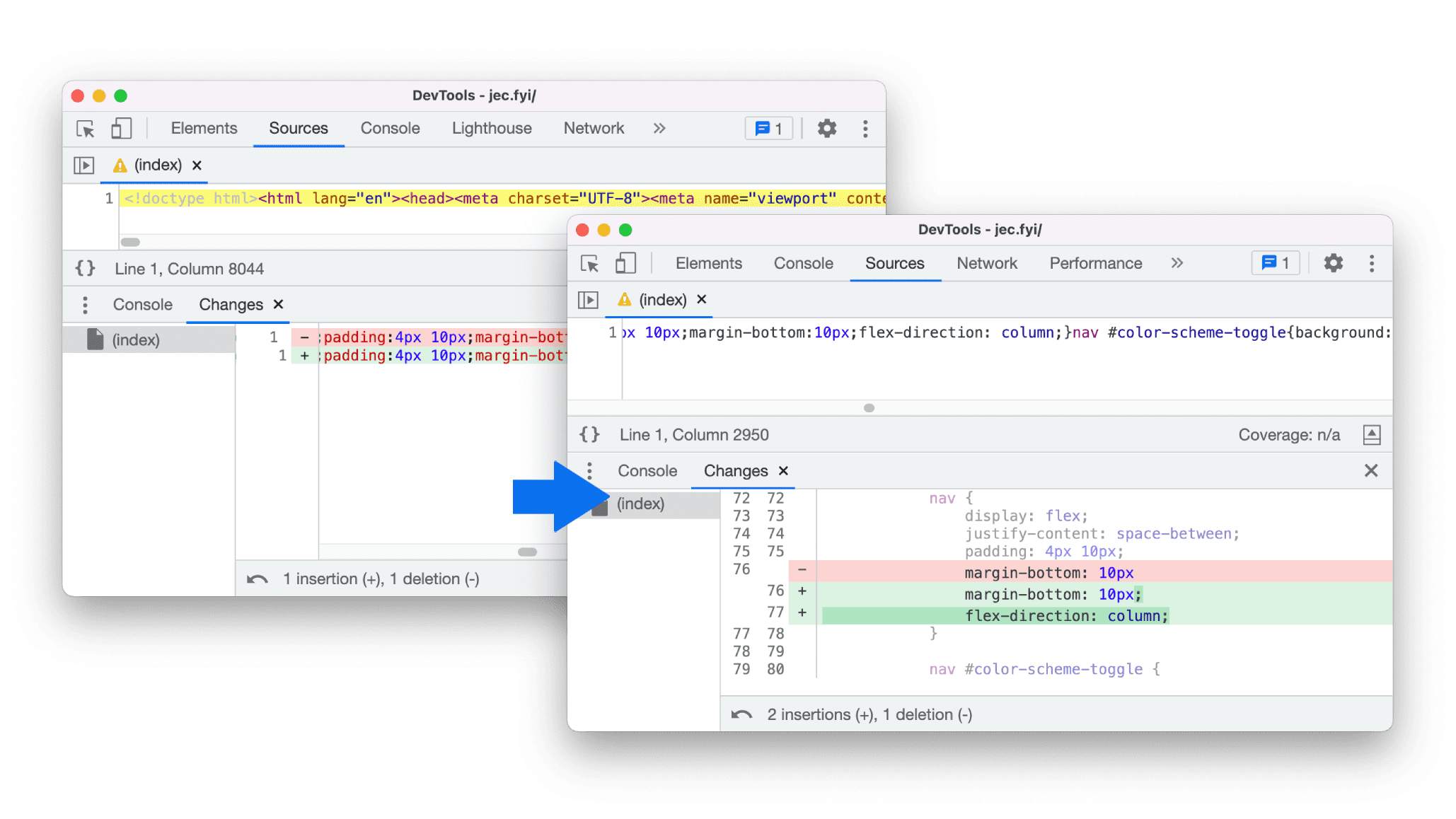The height and width of the screenshot is (819, 1456).
Task: Drag the horizontal scrollbar in Sources panel
Action: (870, 407)
